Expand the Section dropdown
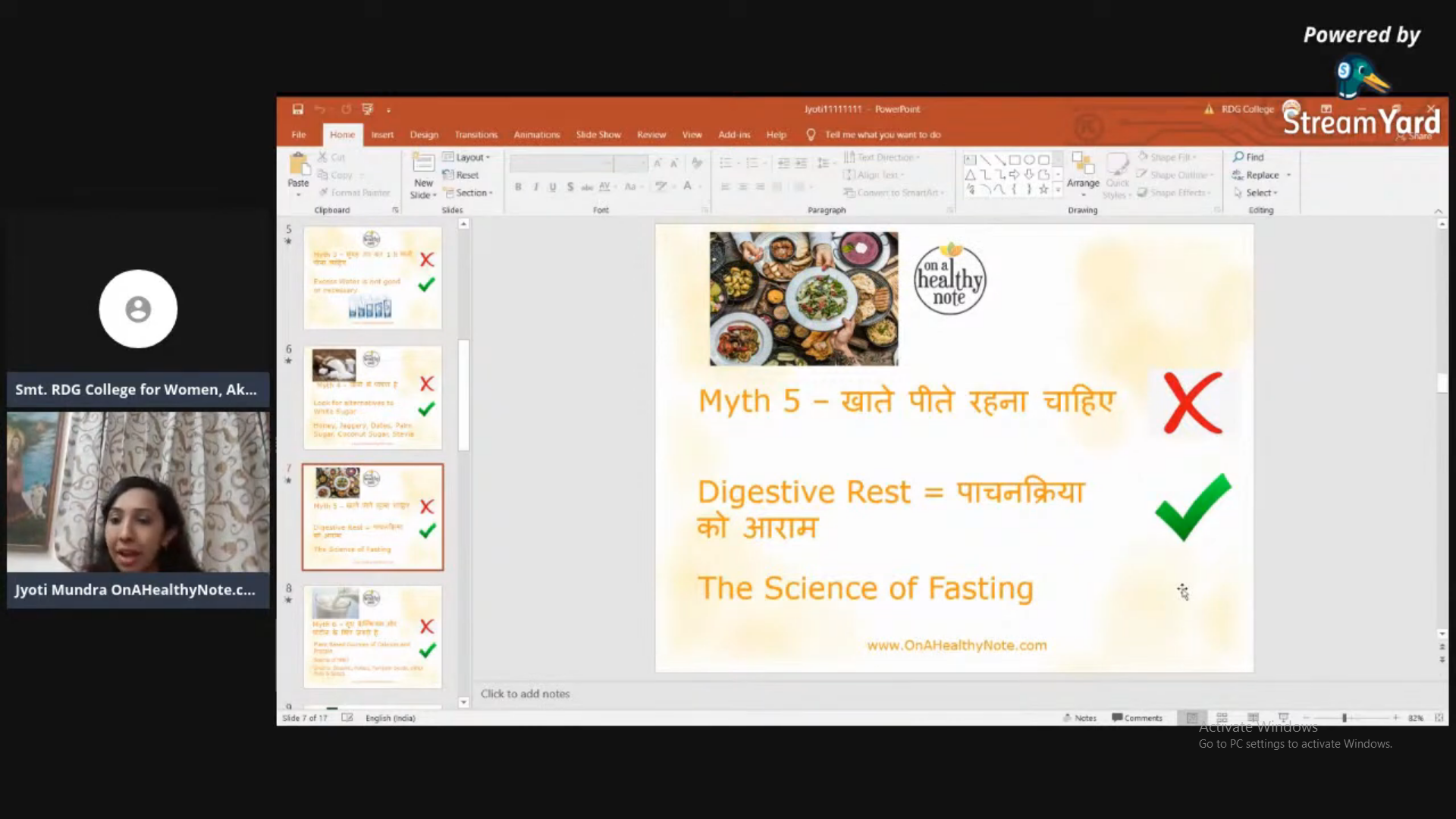Image resolution: width=1456 pixels, height=819 pixels. 470,193
